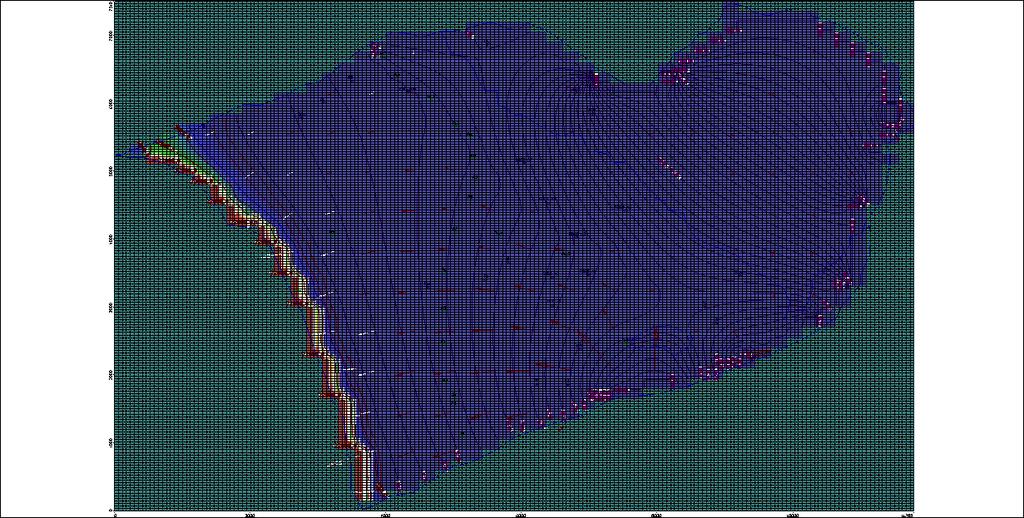Click the 4000 label on horizontal axis
The image size is (1024, 518).
point(385,515)
